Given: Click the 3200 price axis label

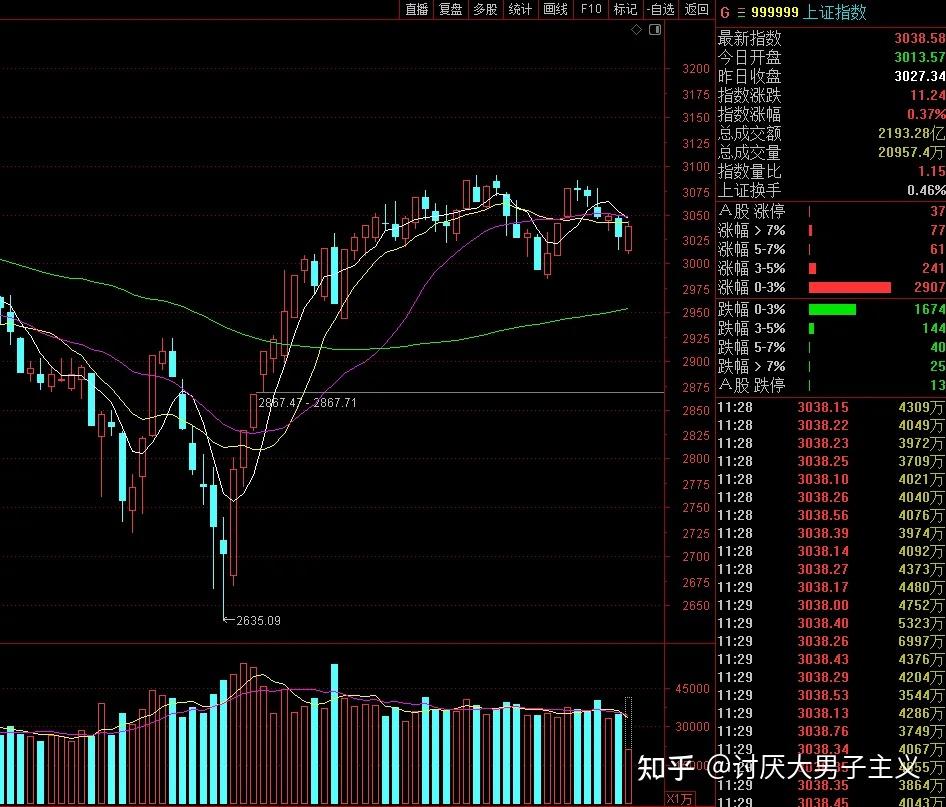Looking at the screenshot, I should [x=696, y=69].
